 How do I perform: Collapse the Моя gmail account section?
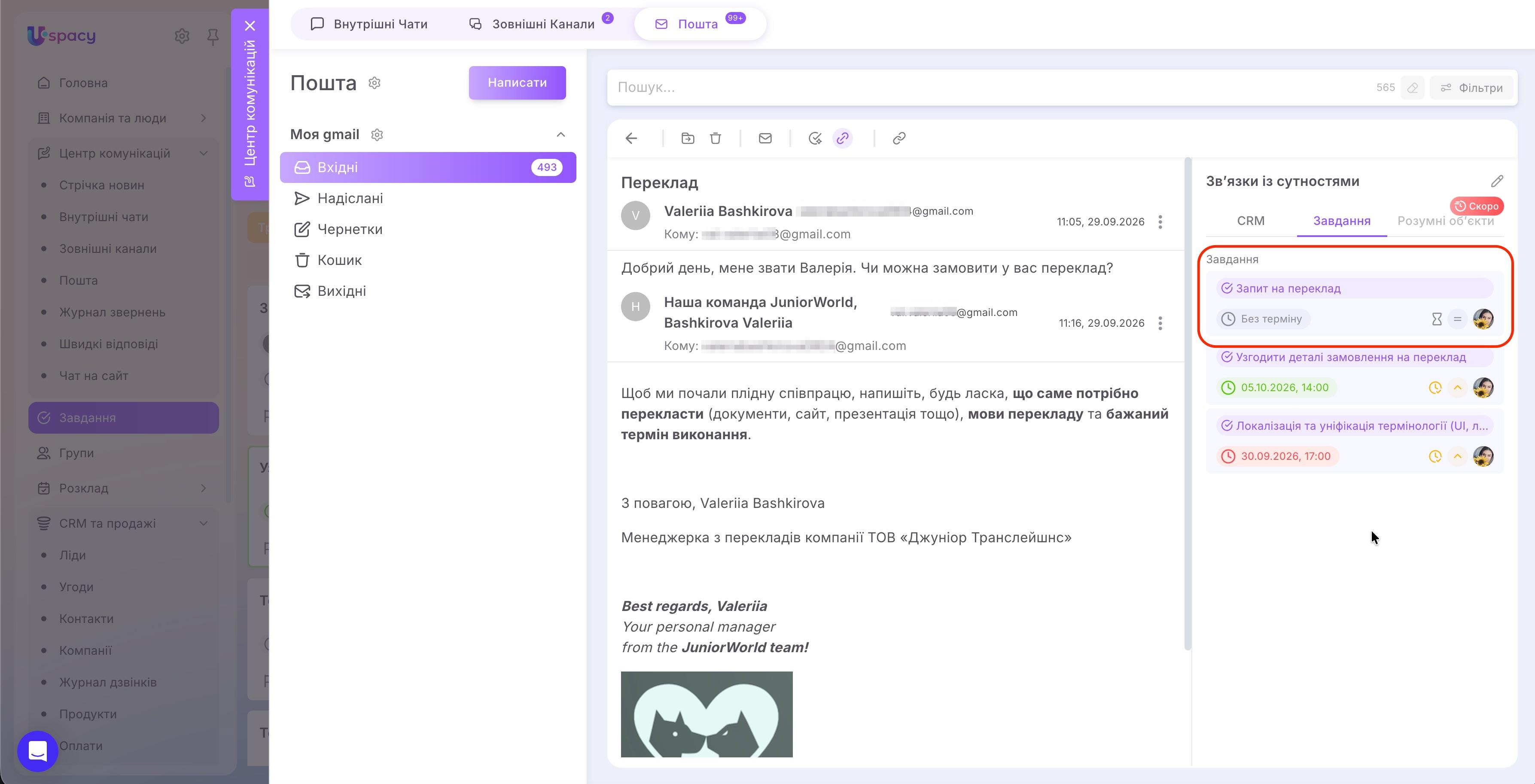(561, 135)
